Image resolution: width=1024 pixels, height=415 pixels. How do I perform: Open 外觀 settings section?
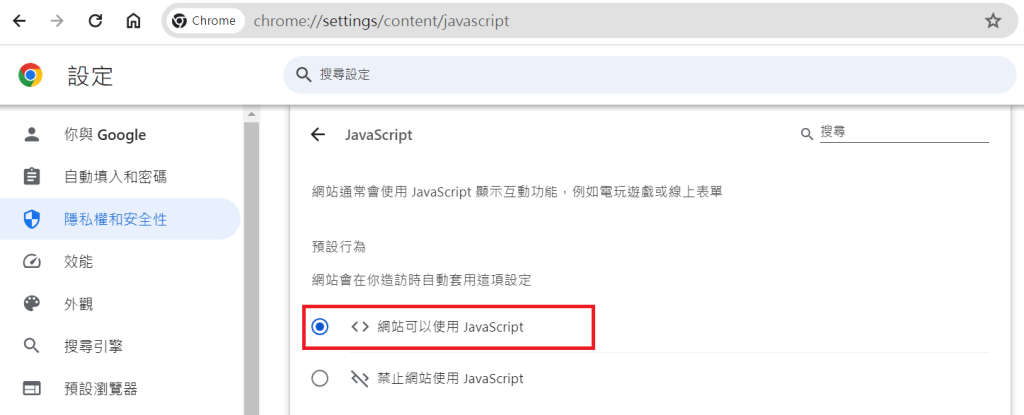[x=78, y=304]
